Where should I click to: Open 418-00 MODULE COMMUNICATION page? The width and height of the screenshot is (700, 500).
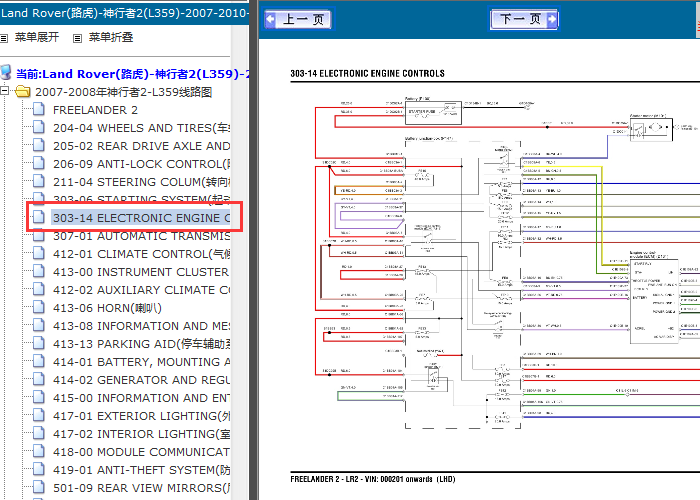click(142, 452)
